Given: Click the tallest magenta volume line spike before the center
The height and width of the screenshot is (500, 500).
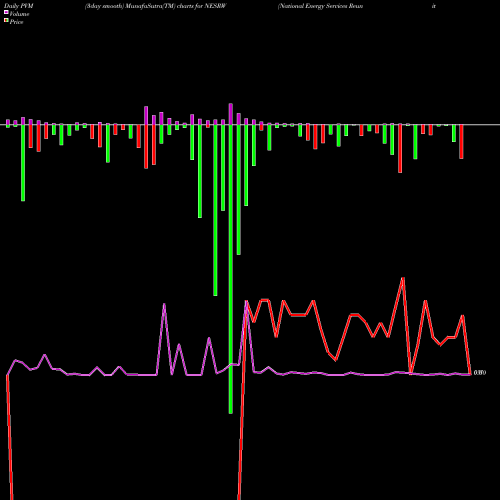Looking at the screenshot, I should pyautogui.click(x=164, y=304).
